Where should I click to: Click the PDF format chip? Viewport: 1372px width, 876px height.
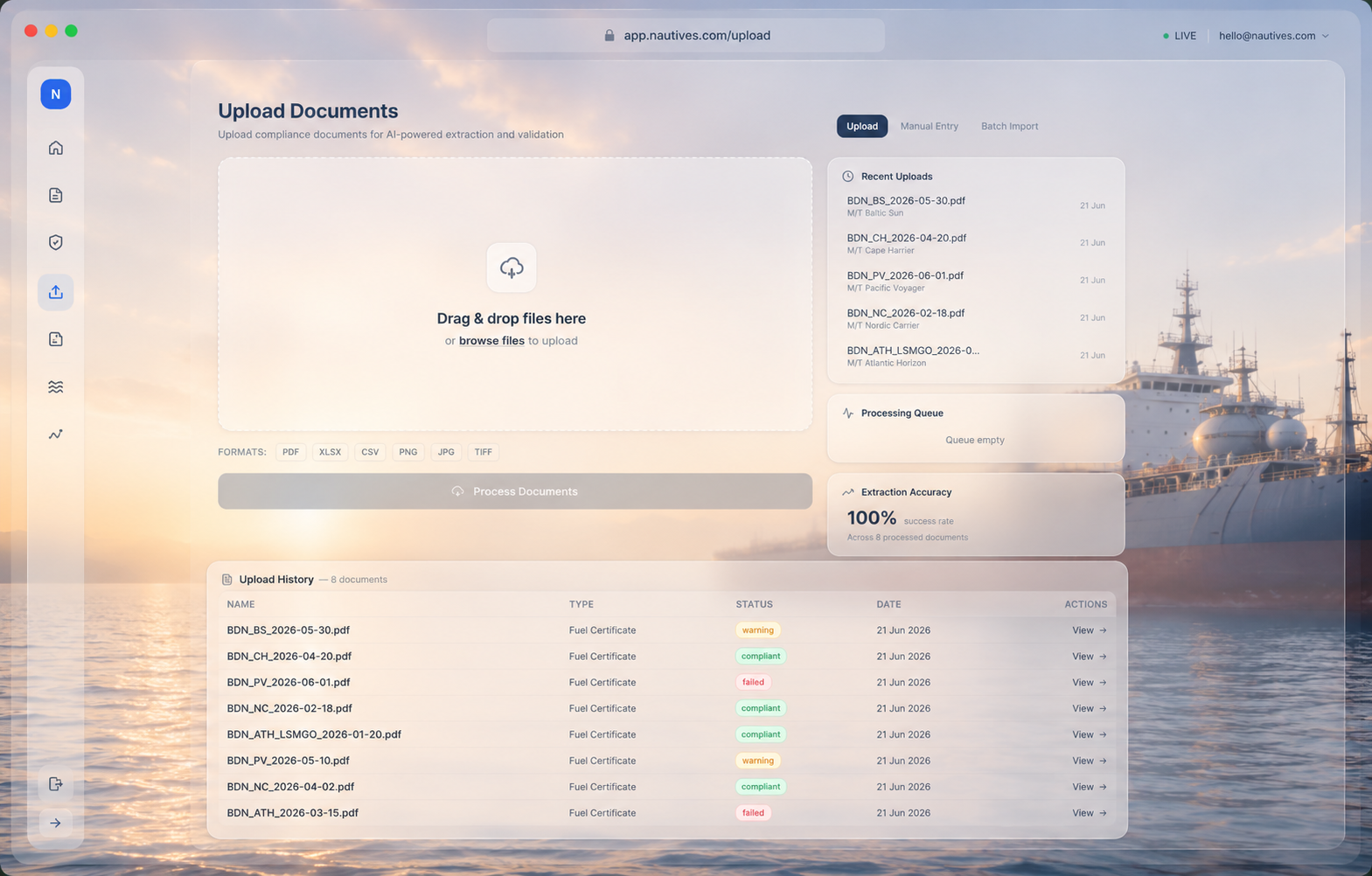(290, 452)
